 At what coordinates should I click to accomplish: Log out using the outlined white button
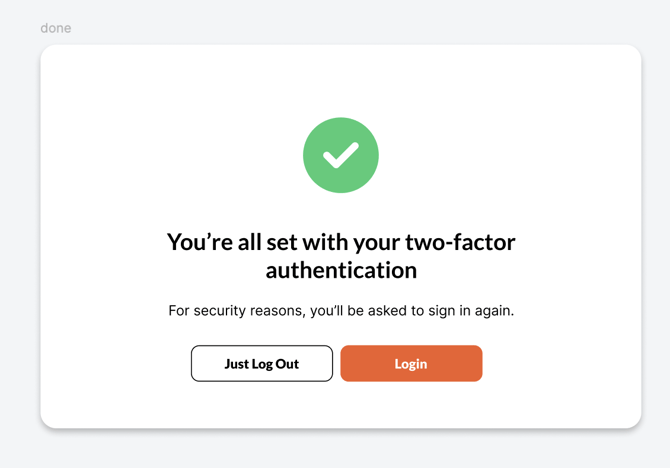262,364
